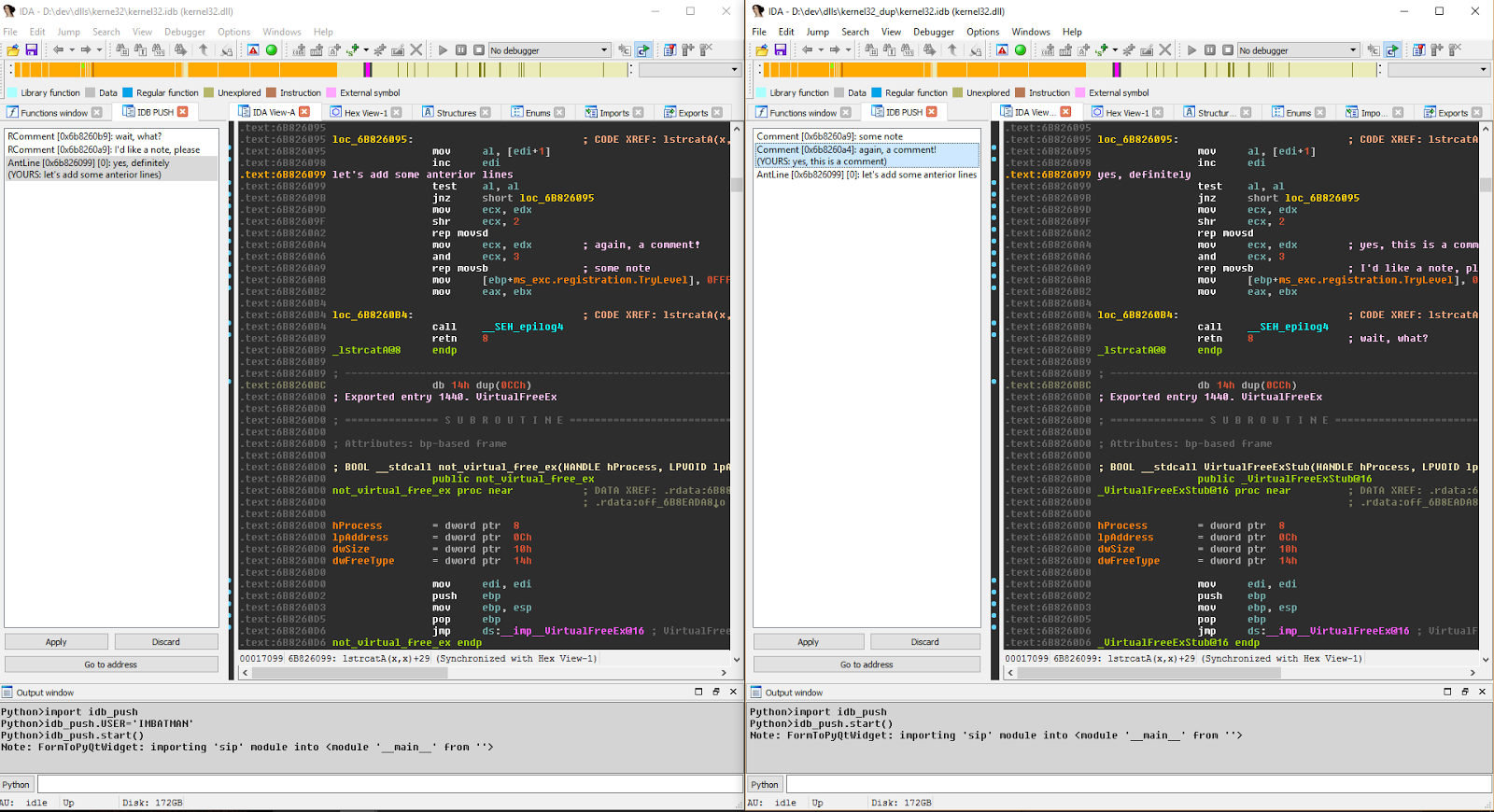Click green circle icon in left IDA toolbar

(272, 50)
